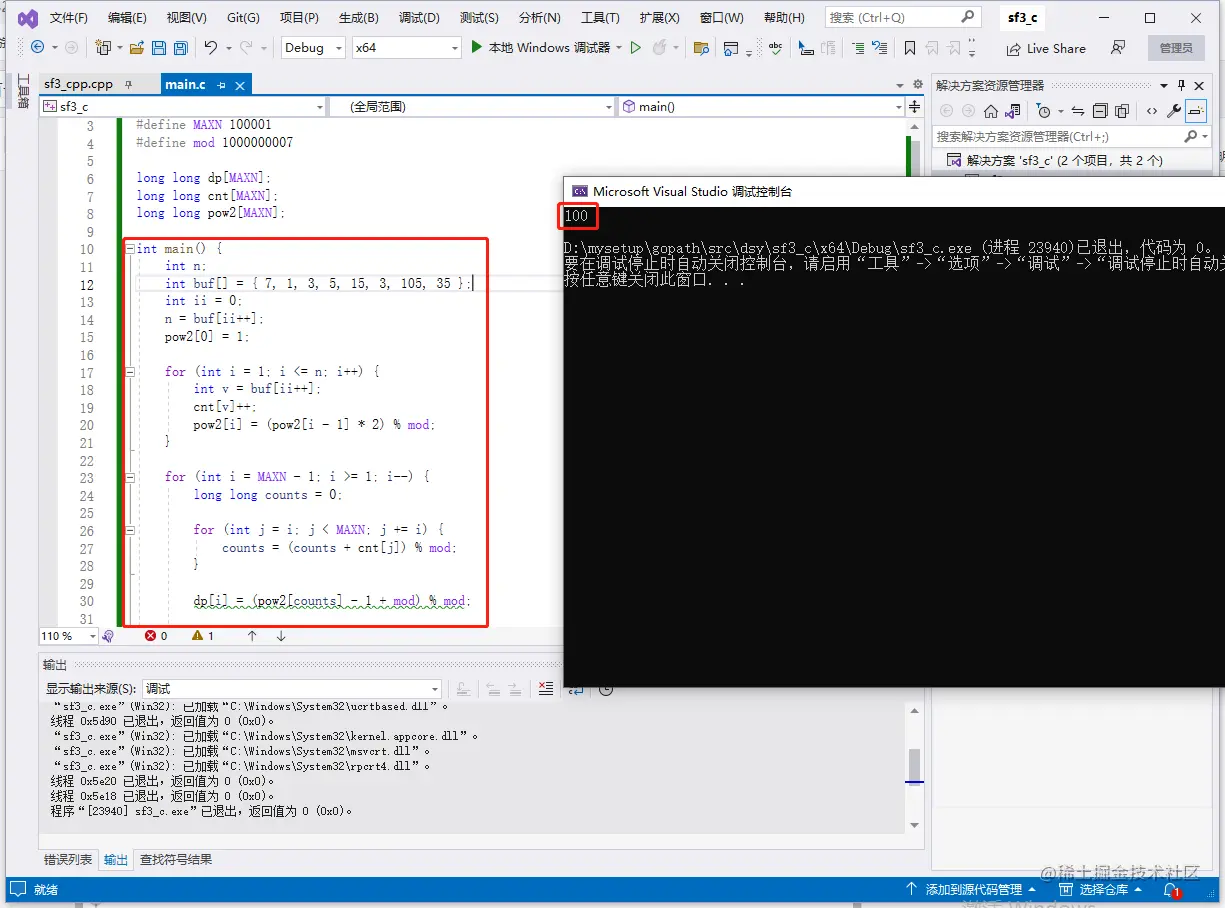
Task: Open the x64 platform dropdown
Action: click(x=407, y=48)
